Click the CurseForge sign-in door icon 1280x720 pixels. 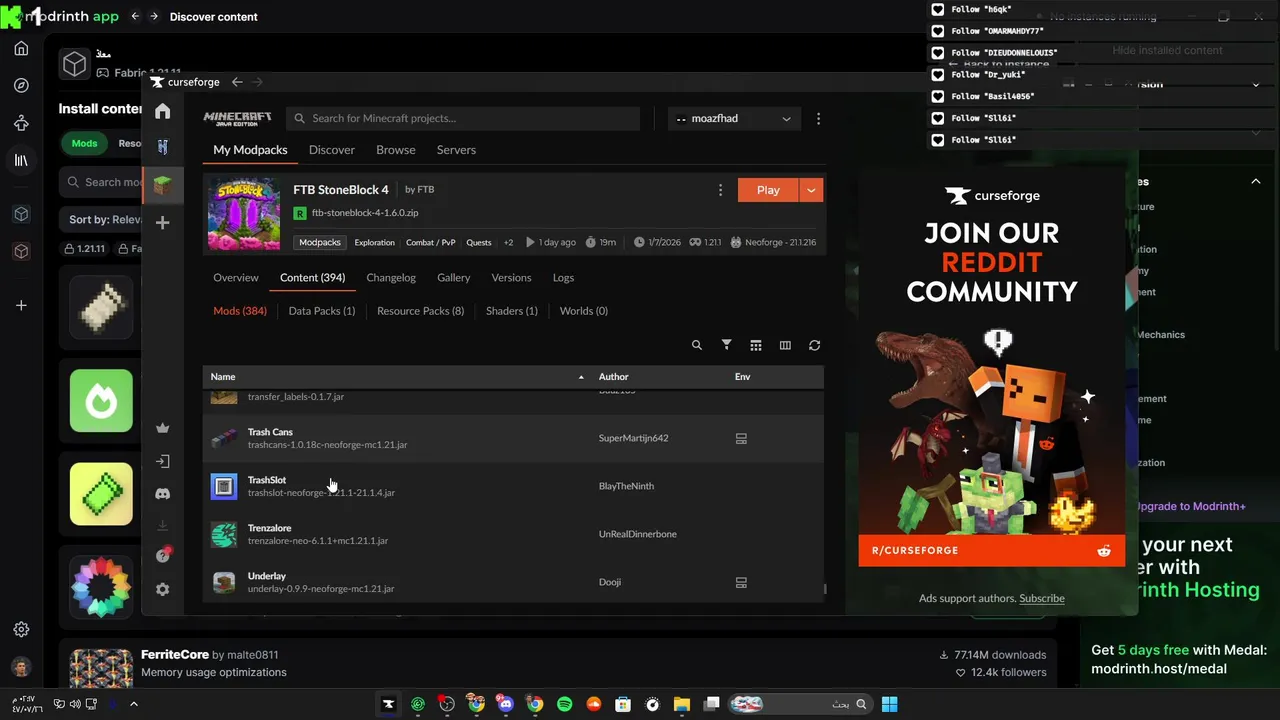163,461
